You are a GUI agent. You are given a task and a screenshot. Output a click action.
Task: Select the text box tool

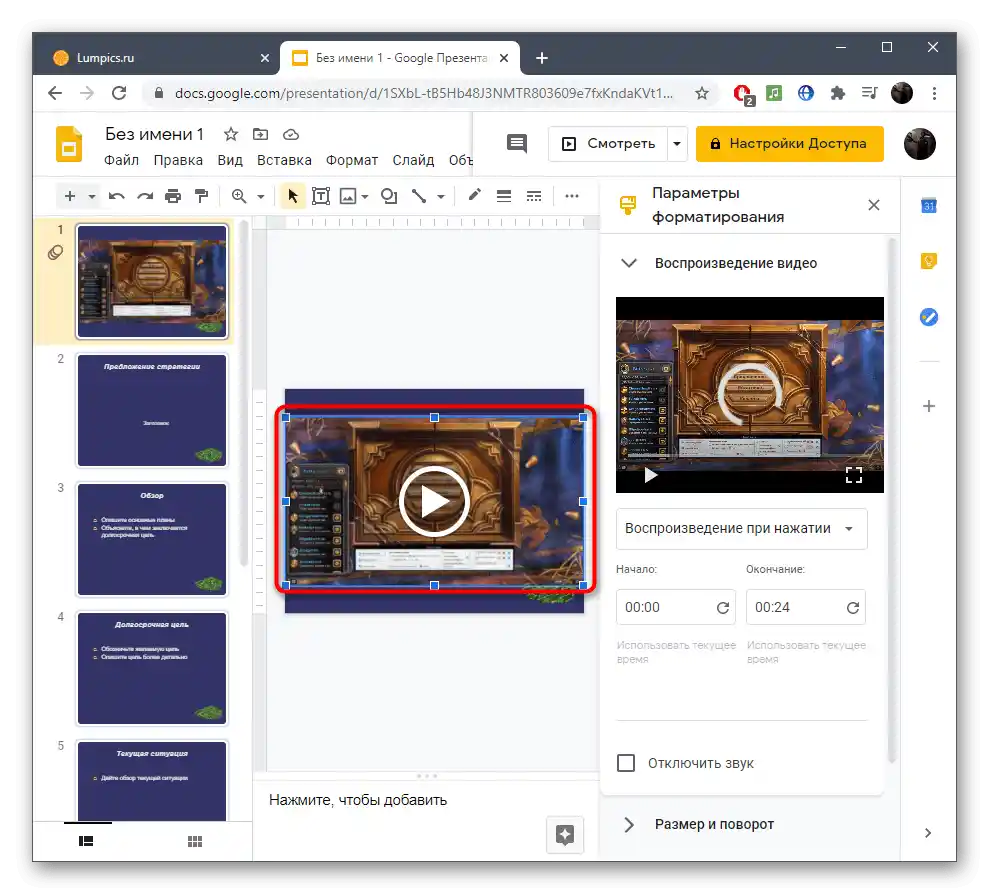point(321,197)
